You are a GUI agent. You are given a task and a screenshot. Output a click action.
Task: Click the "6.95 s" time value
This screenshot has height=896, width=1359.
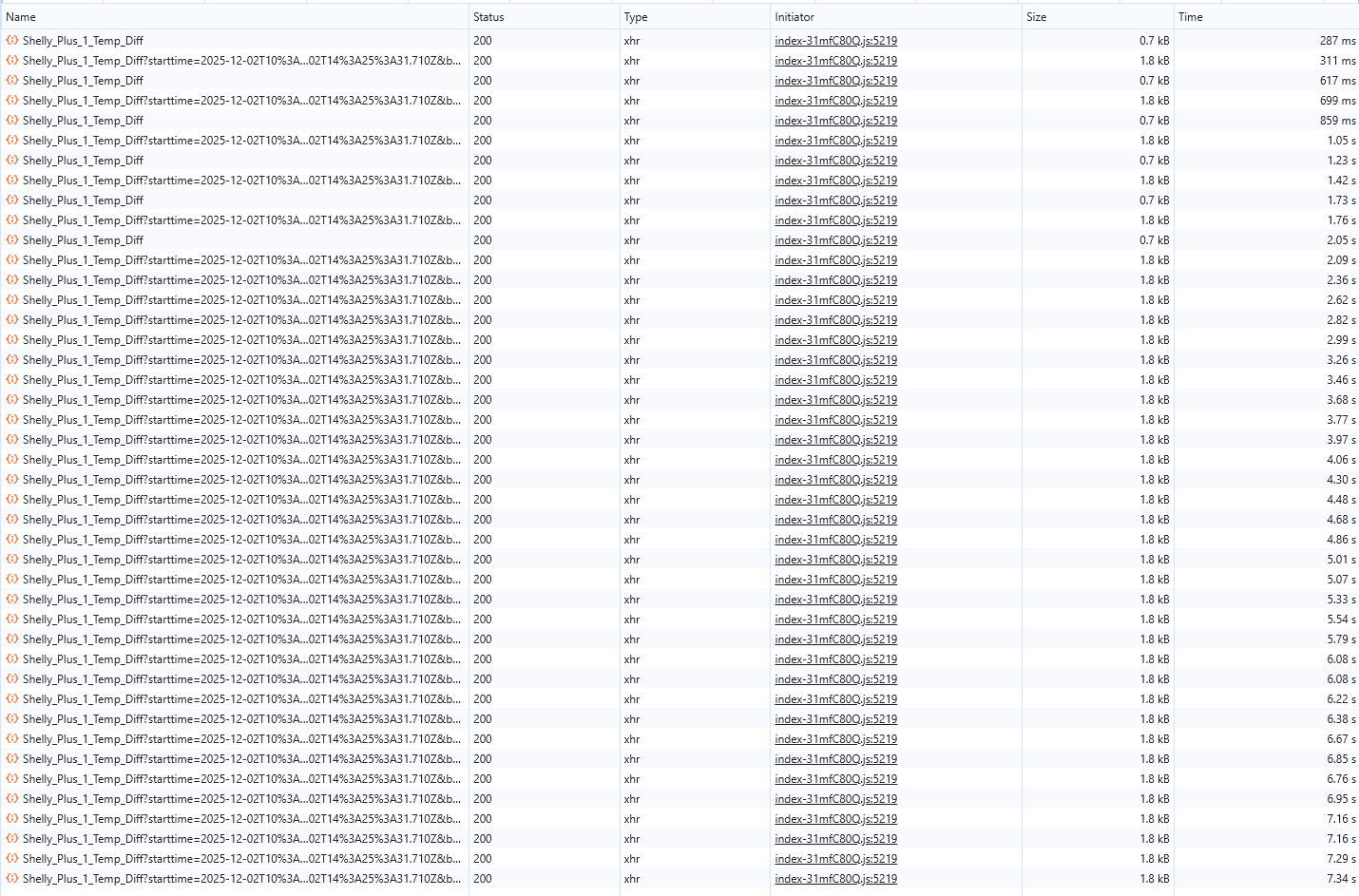click(1341, 799)
